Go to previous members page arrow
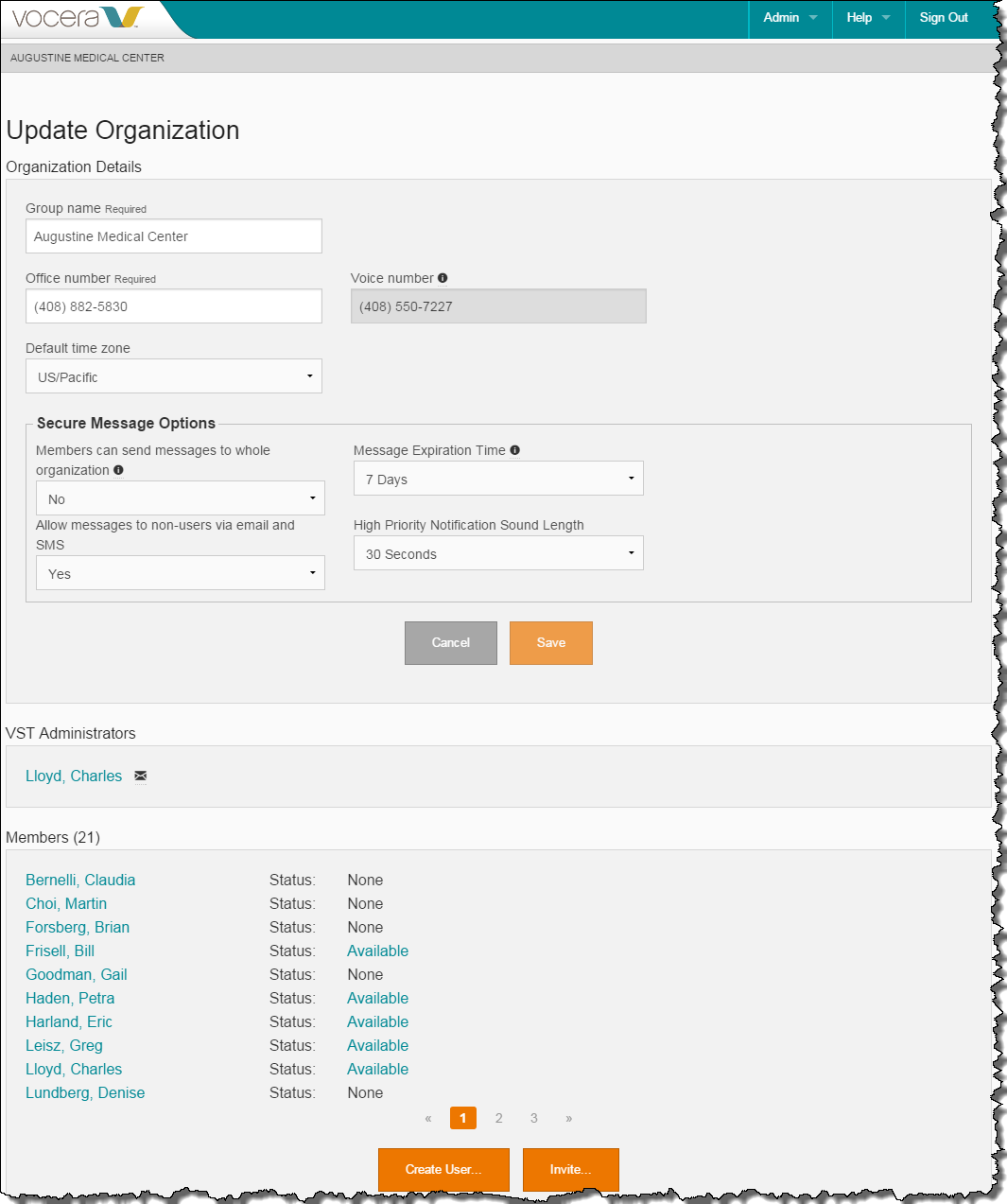Image resolution: width=1007 pixels, height=1204 pixels. (428, 1118)
